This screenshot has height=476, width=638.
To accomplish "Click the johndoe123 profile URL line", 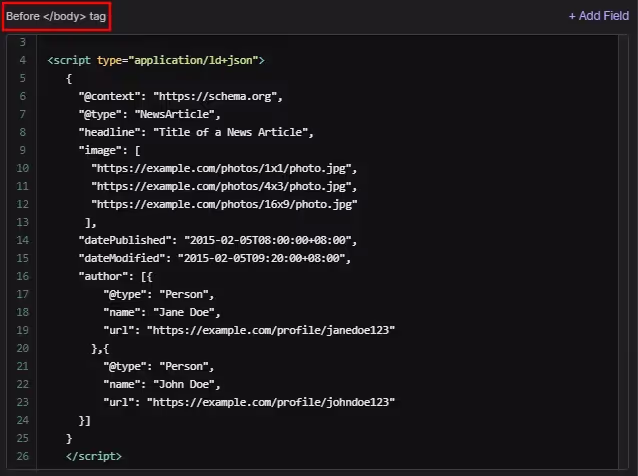I will tap(249, 402).
